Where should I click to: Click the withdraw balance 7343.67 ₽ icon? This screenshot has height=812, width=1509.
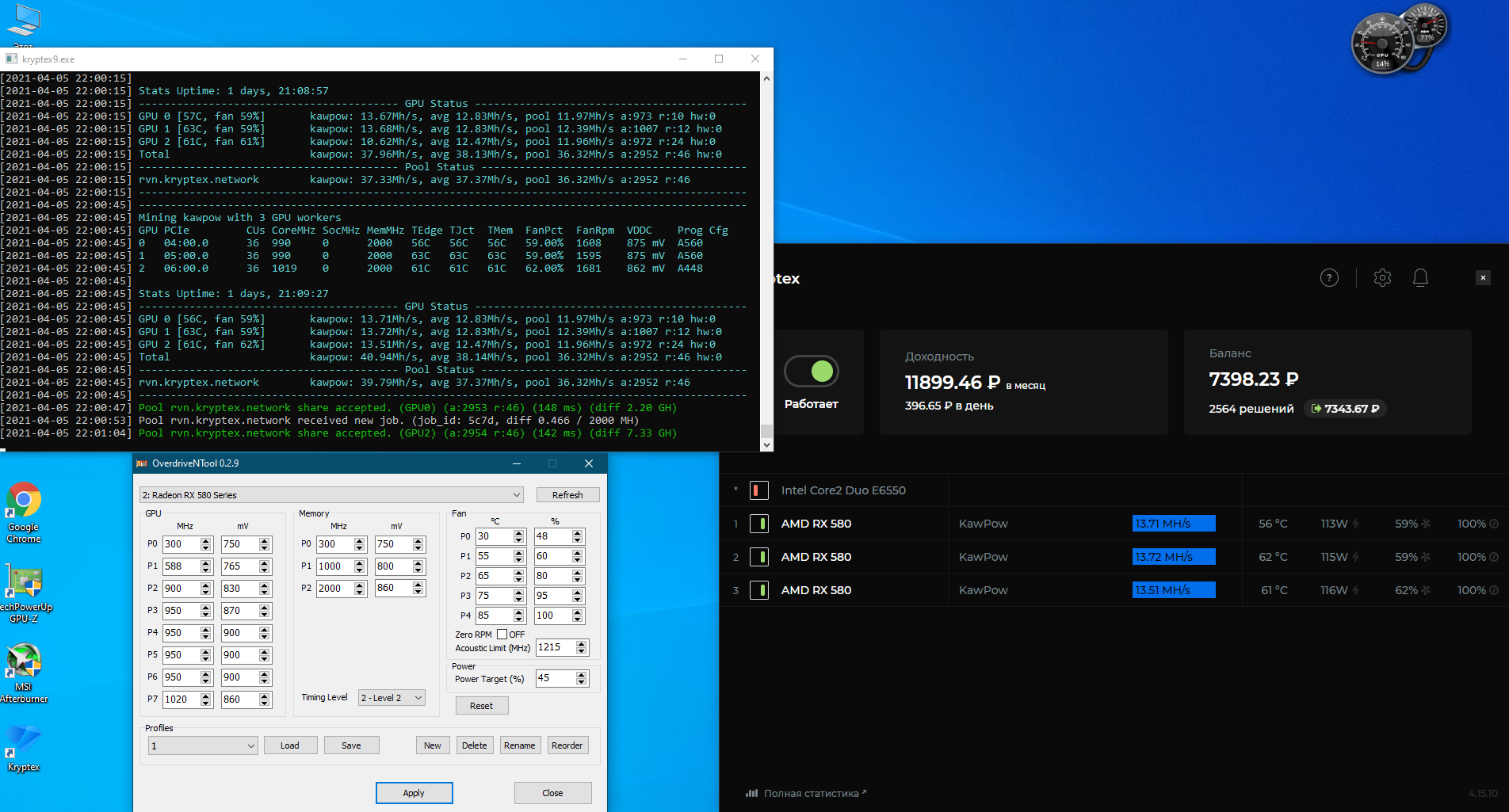click(x=1316, y=409)
